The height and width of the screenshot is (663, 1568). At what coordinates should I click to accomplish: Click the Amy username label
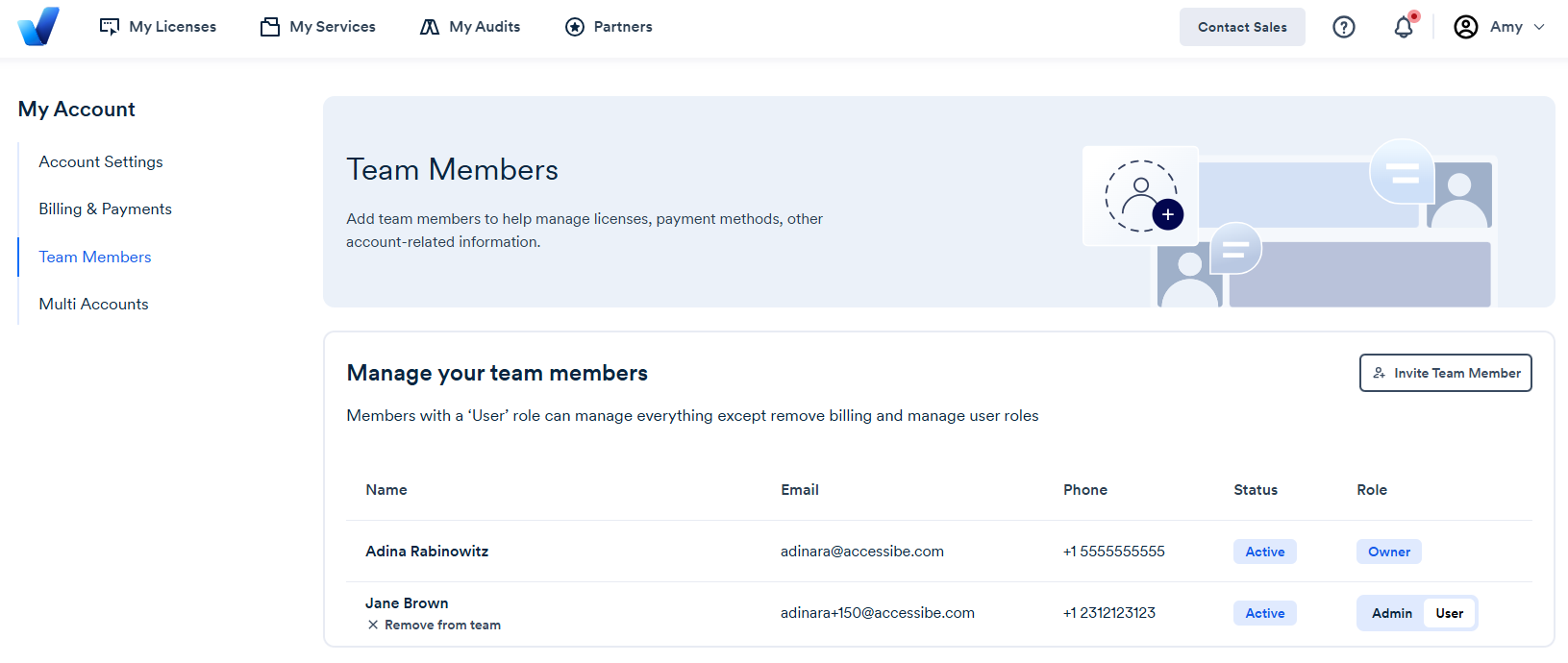1506,27
